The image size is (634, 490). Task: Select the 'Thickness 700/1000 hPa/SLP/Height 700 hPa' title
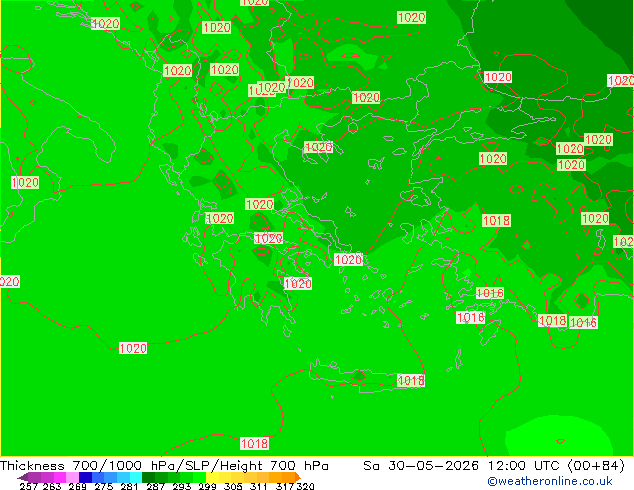click(164, 466)
